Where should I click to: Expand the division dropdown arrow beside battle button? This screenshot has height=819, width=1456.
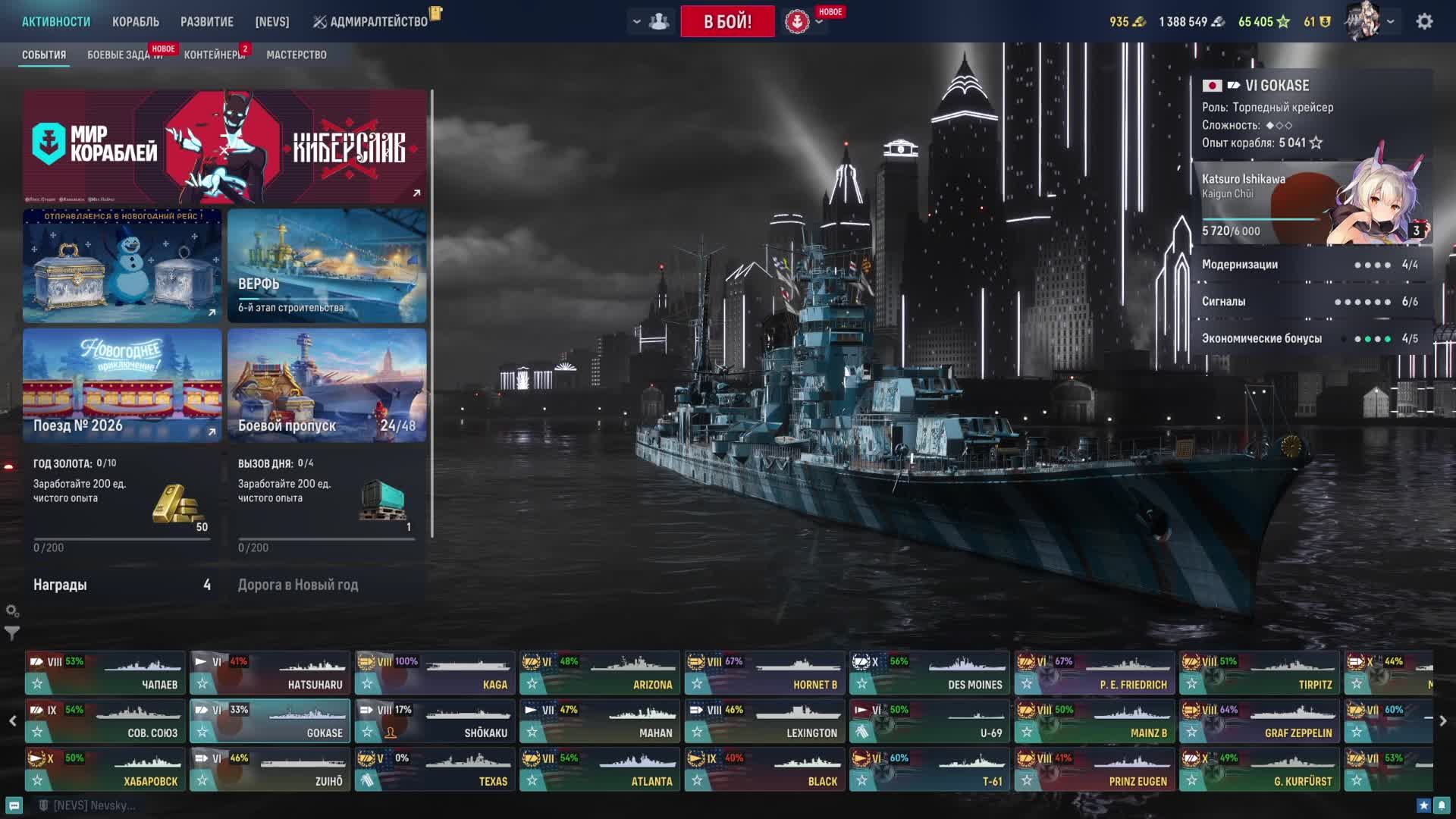(636, 22)
